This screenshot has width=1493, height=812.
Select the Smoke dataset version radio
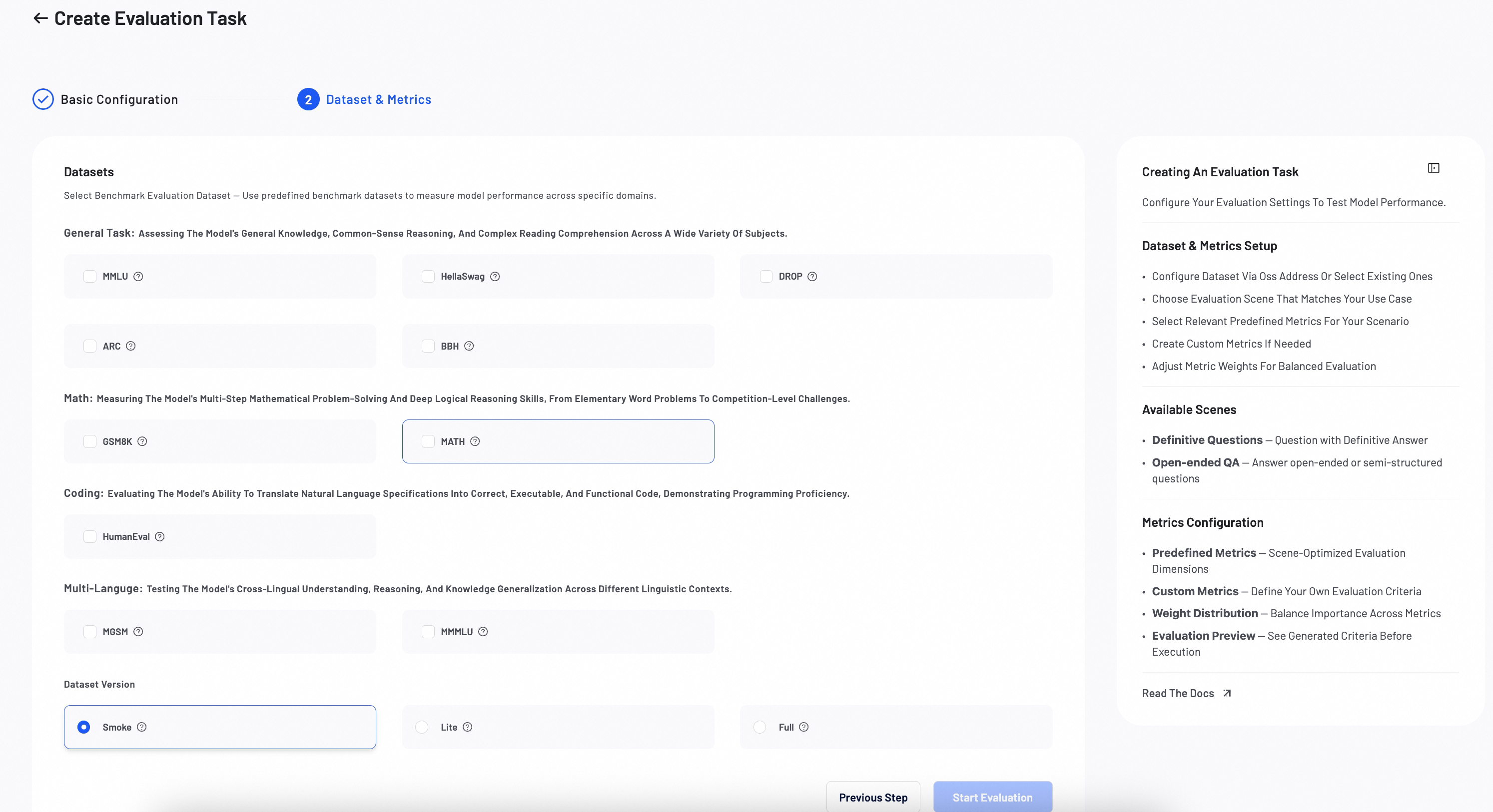[83, 727]
